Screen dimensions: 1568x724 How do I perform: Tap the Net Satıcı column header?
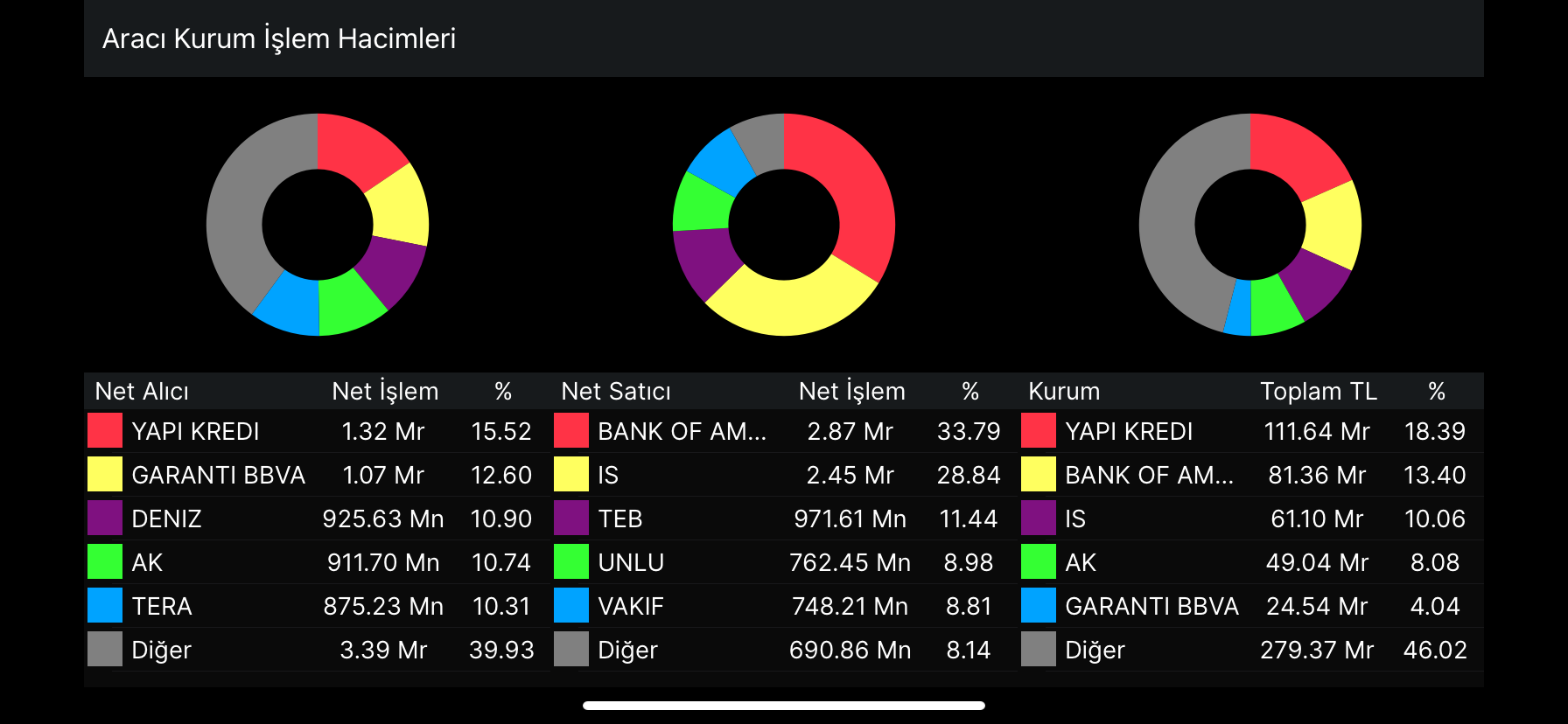coord(616,391)
